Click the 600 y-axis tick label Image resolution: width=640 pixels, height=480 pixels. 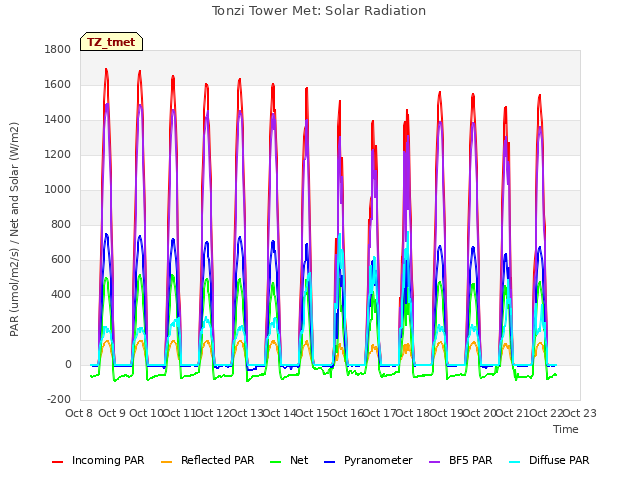click(x=61, y=260)
